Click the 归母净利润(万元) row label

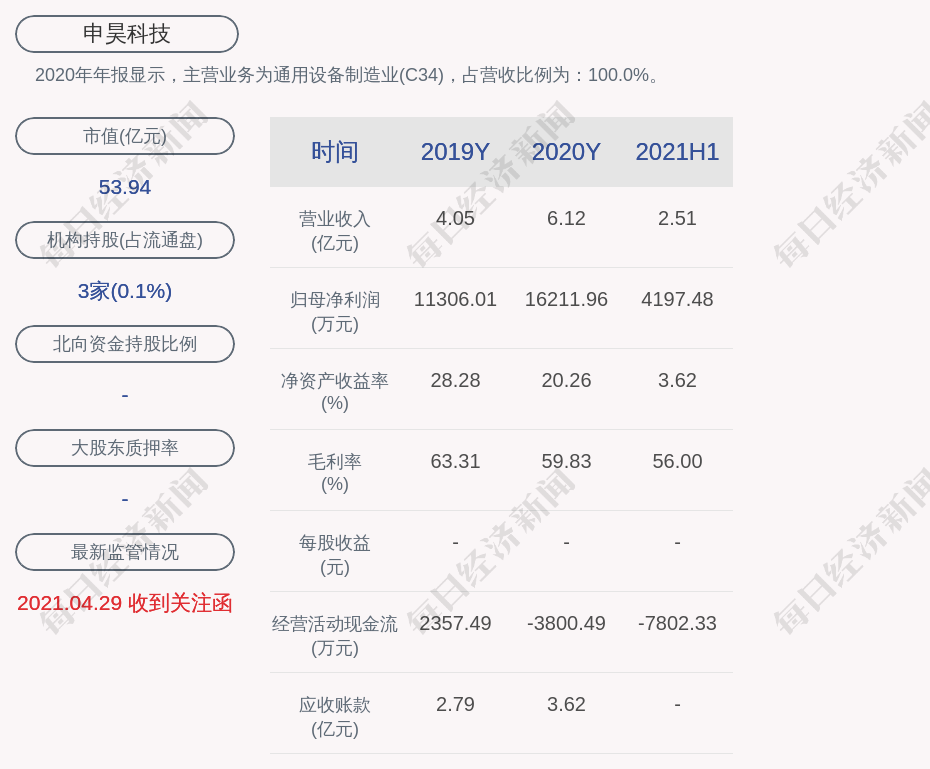click(x=335, y=312)
